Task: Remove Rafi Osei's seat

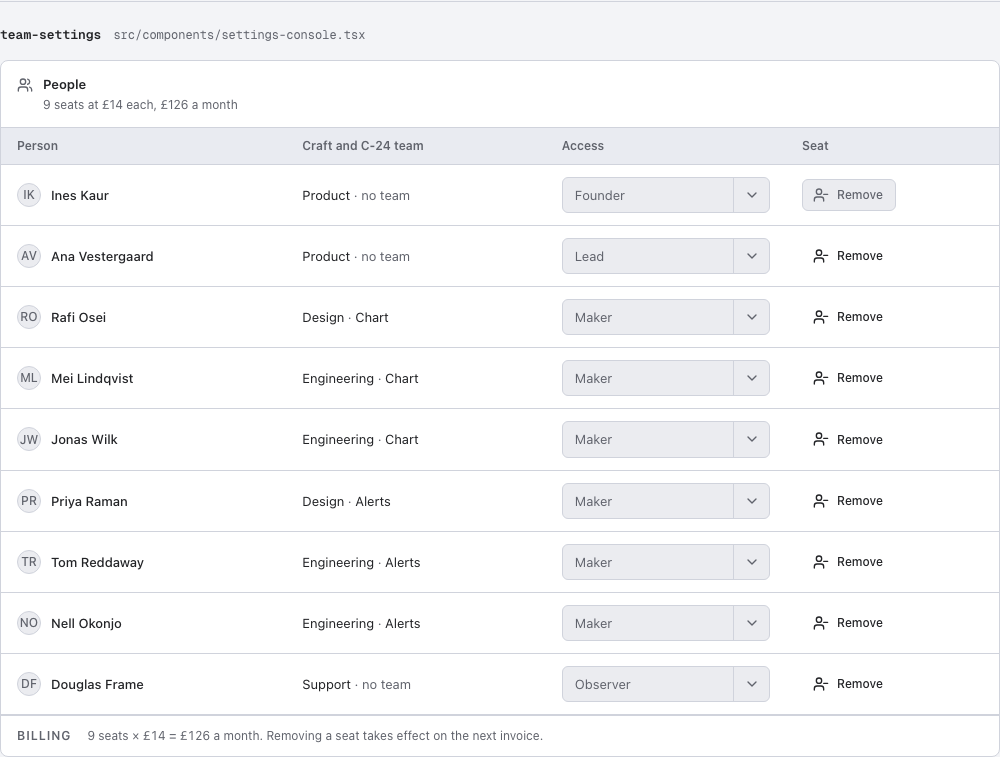Action: coord(849,317)
